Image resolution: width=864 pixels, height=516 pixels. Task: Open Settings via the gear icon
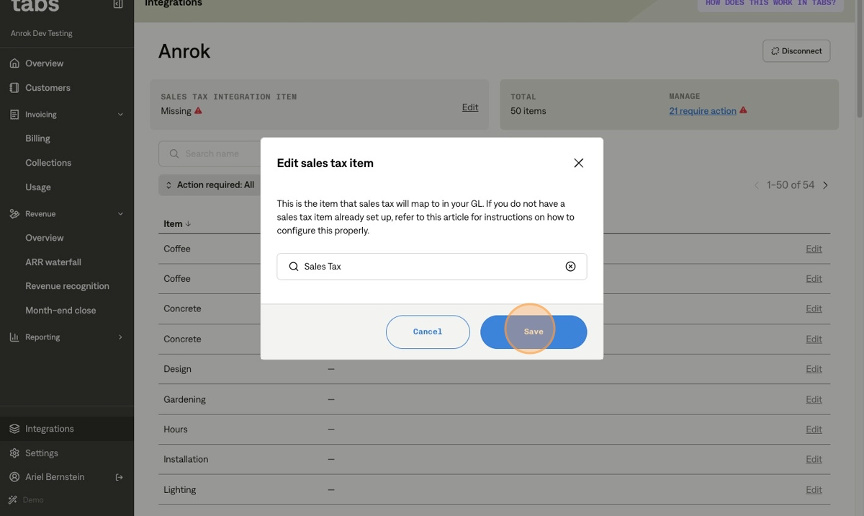[x=14, y=453]
